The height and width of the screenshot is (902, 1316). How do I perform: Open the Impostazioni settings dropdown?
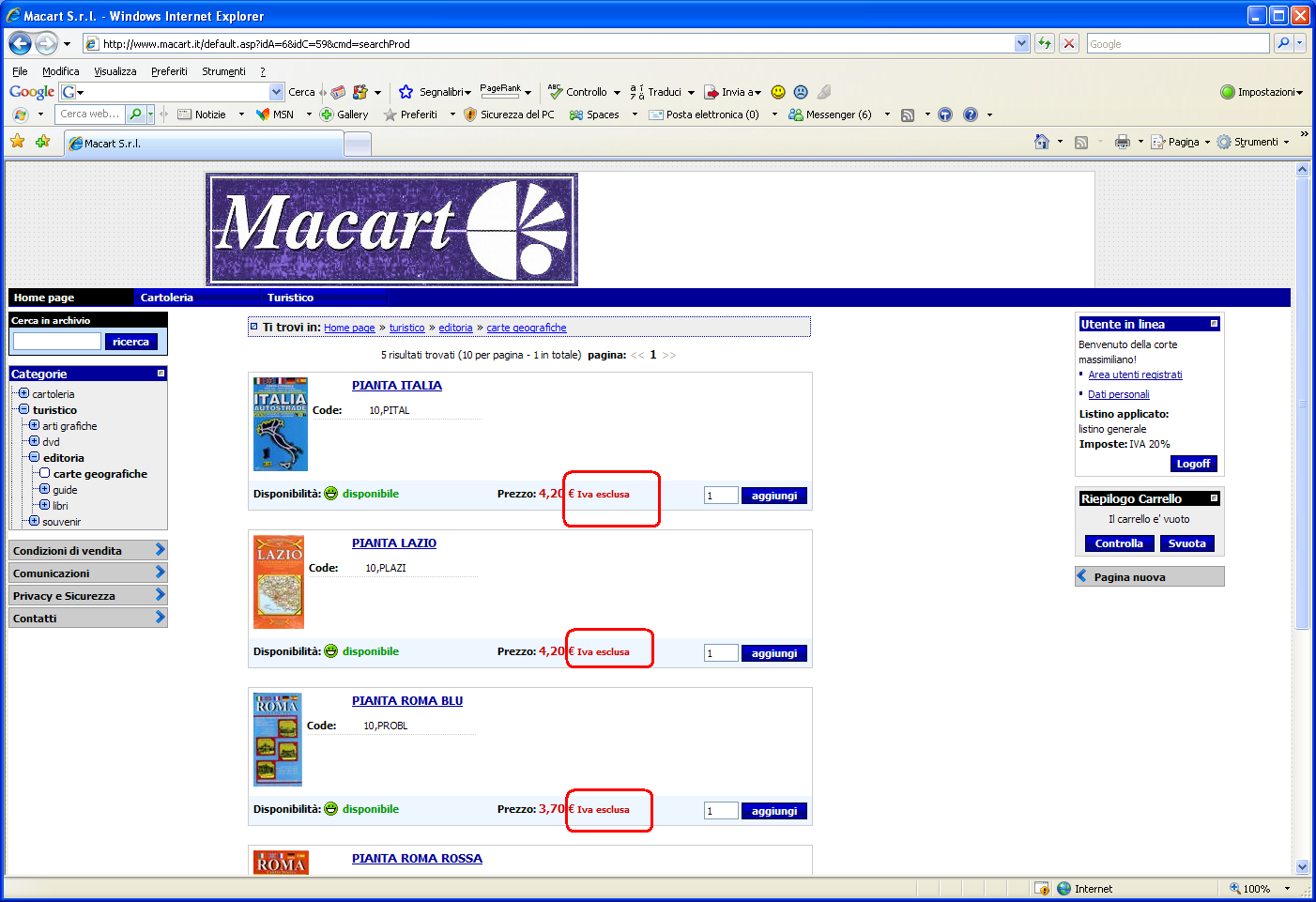pos(1262,92)
